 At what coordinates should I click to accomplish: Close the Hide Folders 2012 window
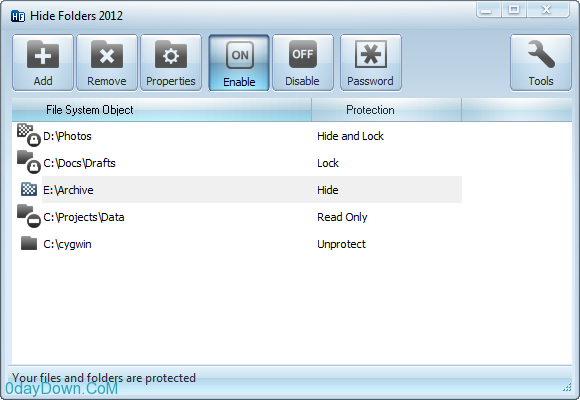548,10
